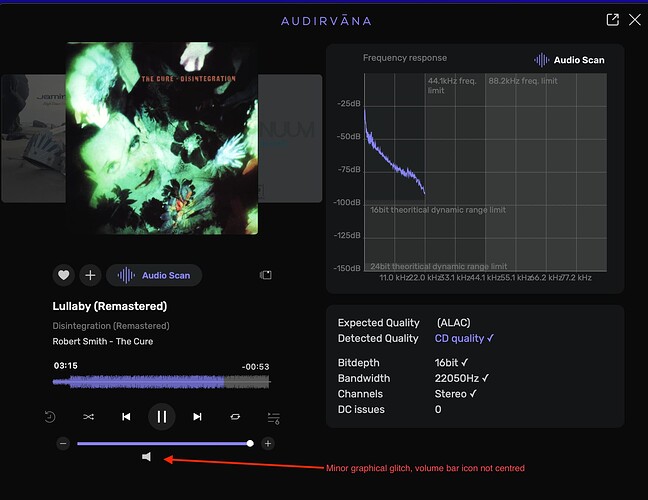Increase volume with the plus button
The height and width of the screenshot is (500, 648).
point(268,444)
